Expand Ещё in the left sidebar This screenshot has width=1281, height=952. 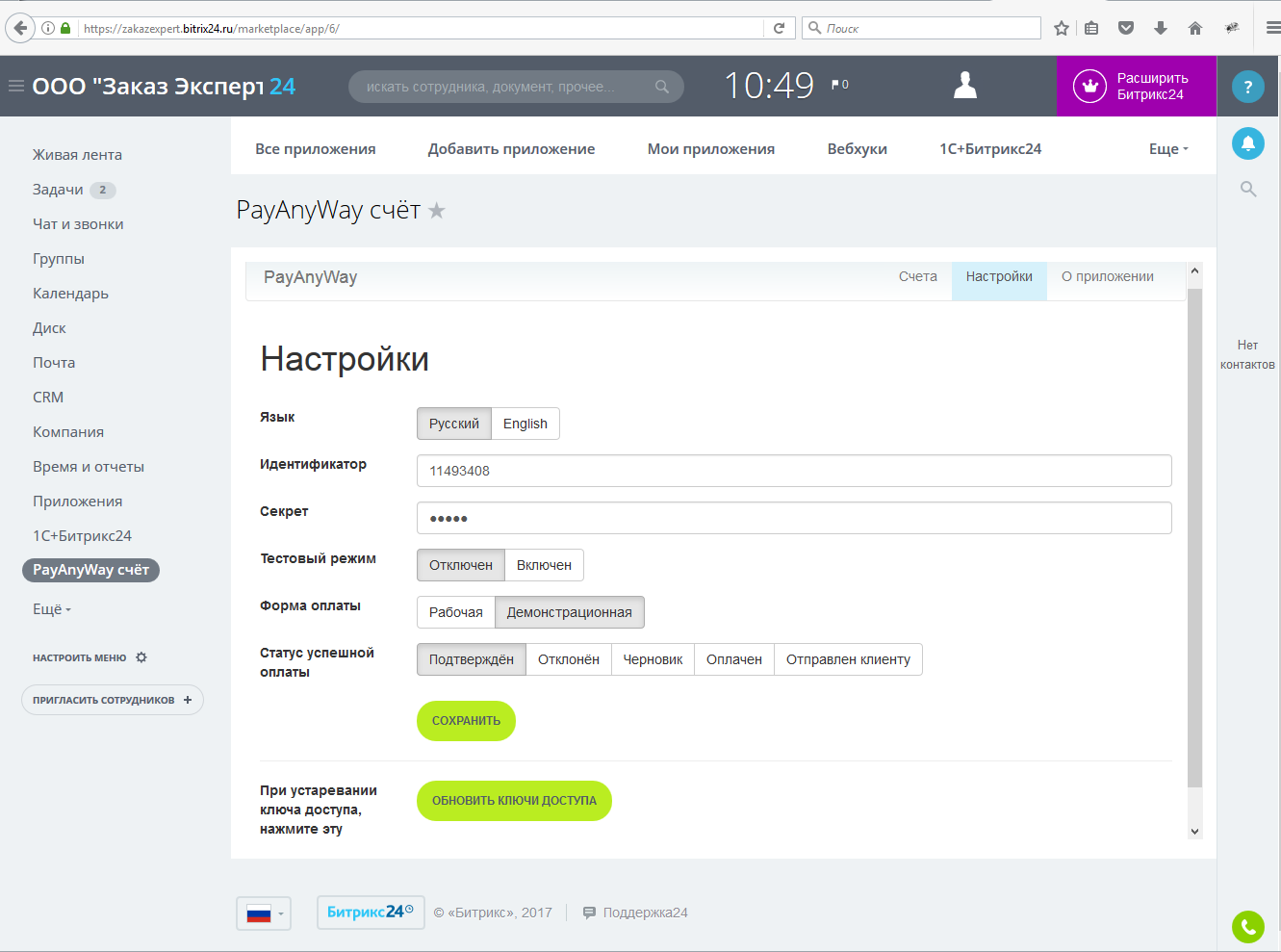[52, 609]
